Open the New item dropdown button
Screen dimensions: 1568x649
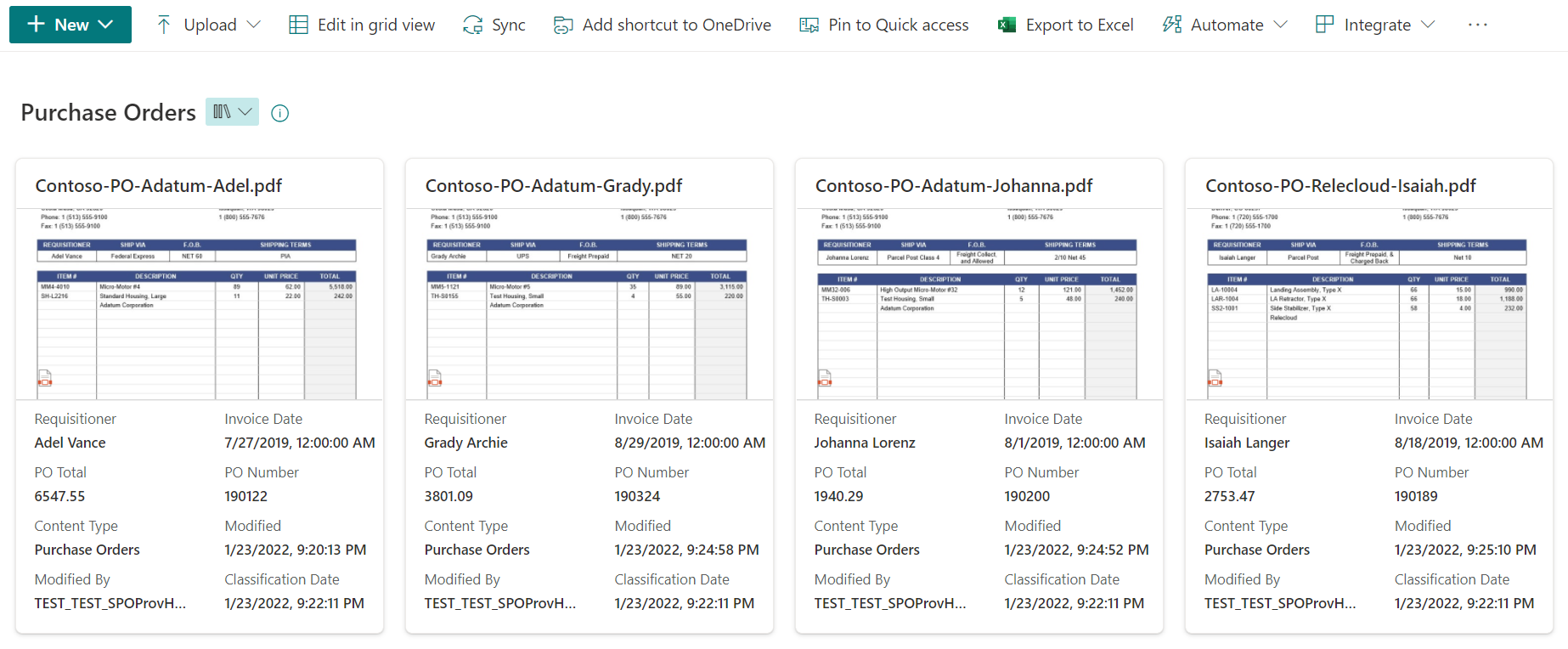pos(71,25)
